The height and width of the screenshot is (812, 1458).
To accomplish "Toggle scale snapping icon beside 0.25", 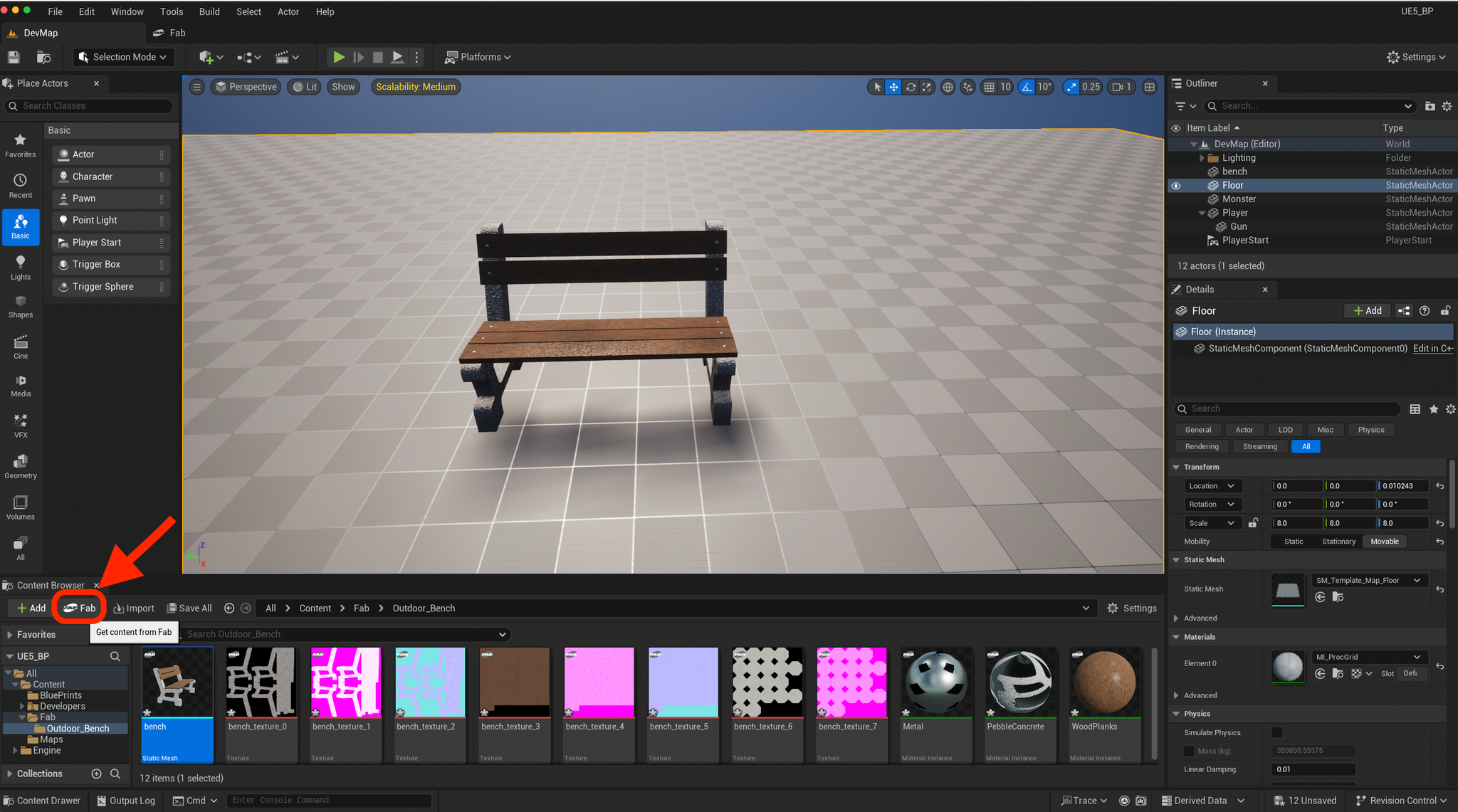I will pos(1071,87).
